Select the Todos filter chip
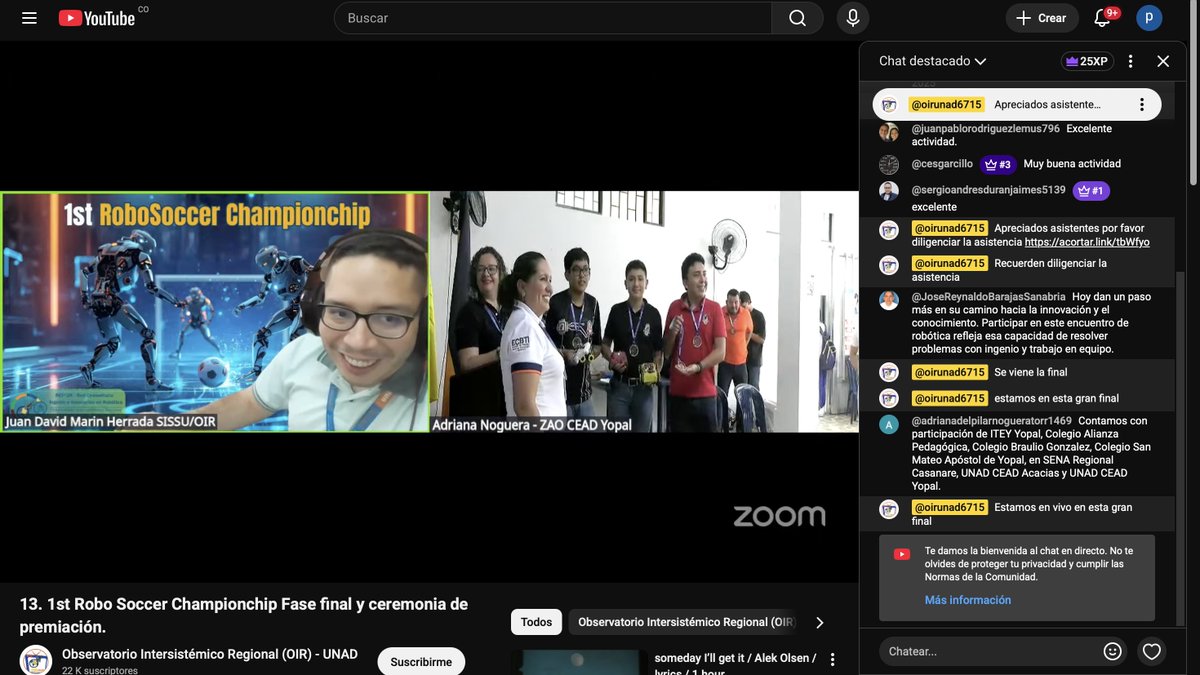 [536, 622]
